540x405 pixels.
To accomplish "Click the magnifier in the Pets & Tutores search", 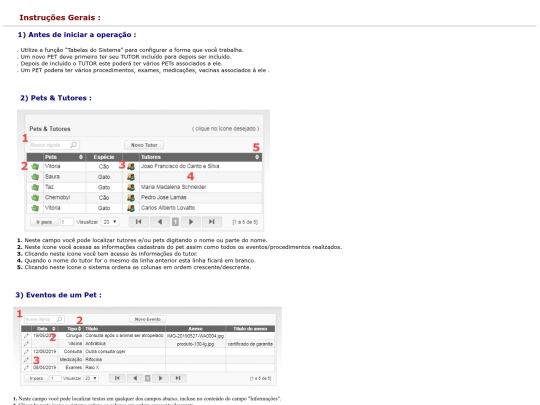I will tap(74, 145).
